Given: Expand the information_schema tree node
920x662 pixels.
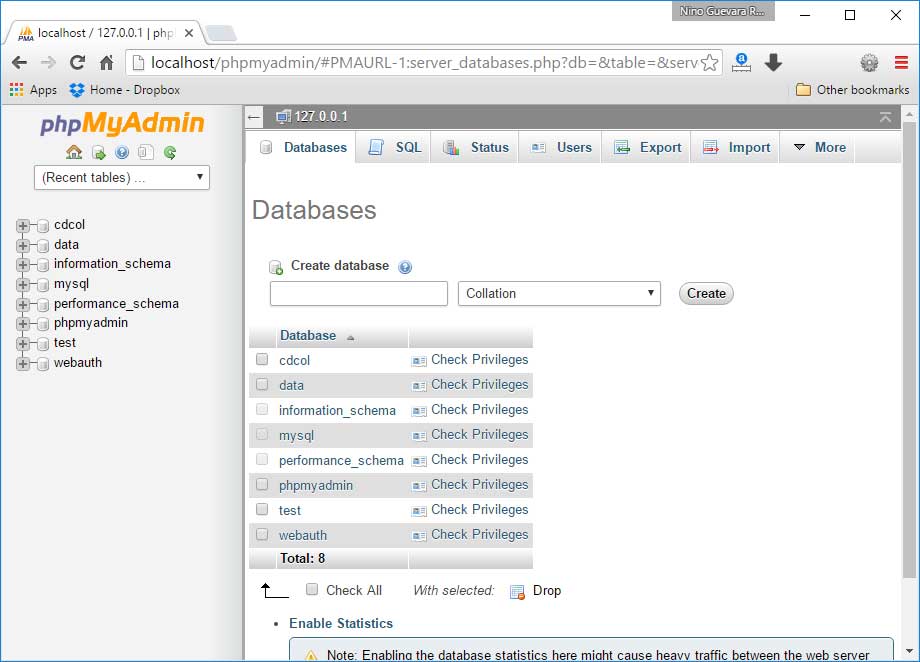Looking at the screenshot, I should [23, 265].
